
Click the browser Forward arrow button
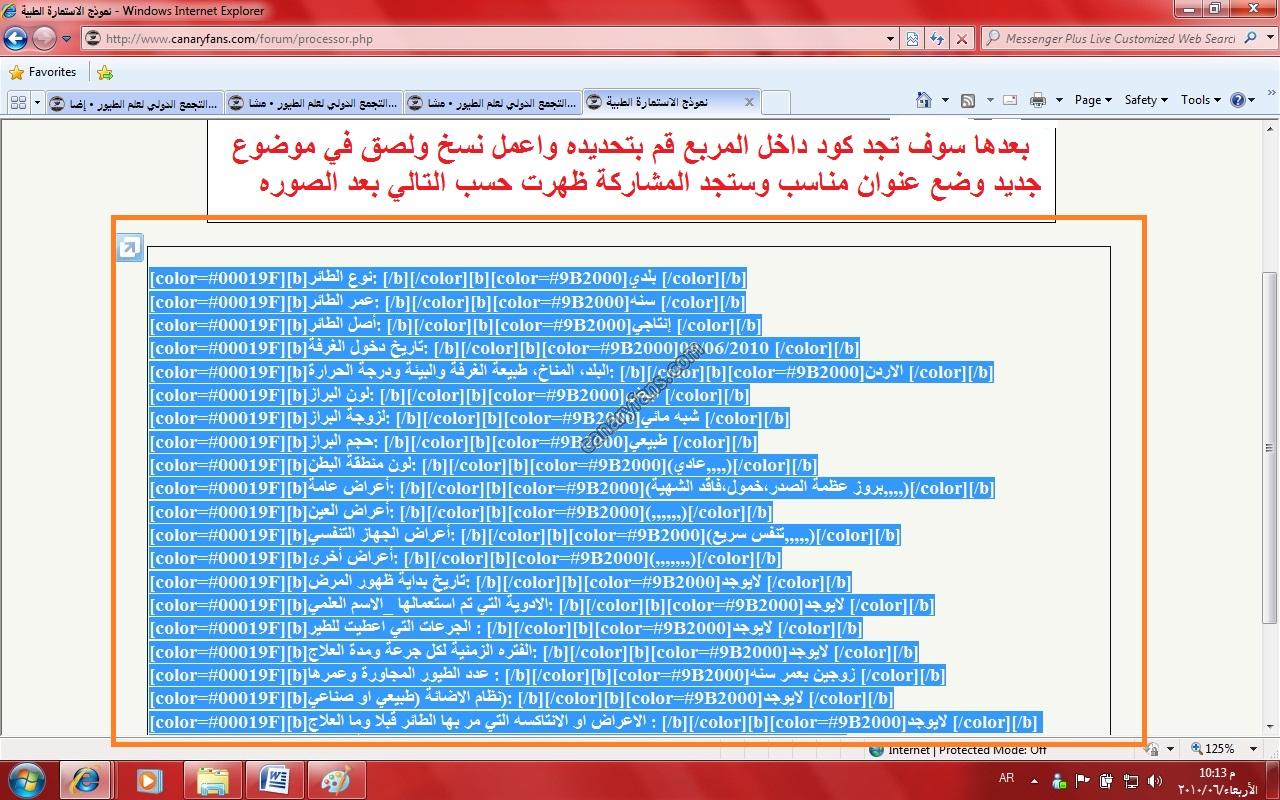44,39
